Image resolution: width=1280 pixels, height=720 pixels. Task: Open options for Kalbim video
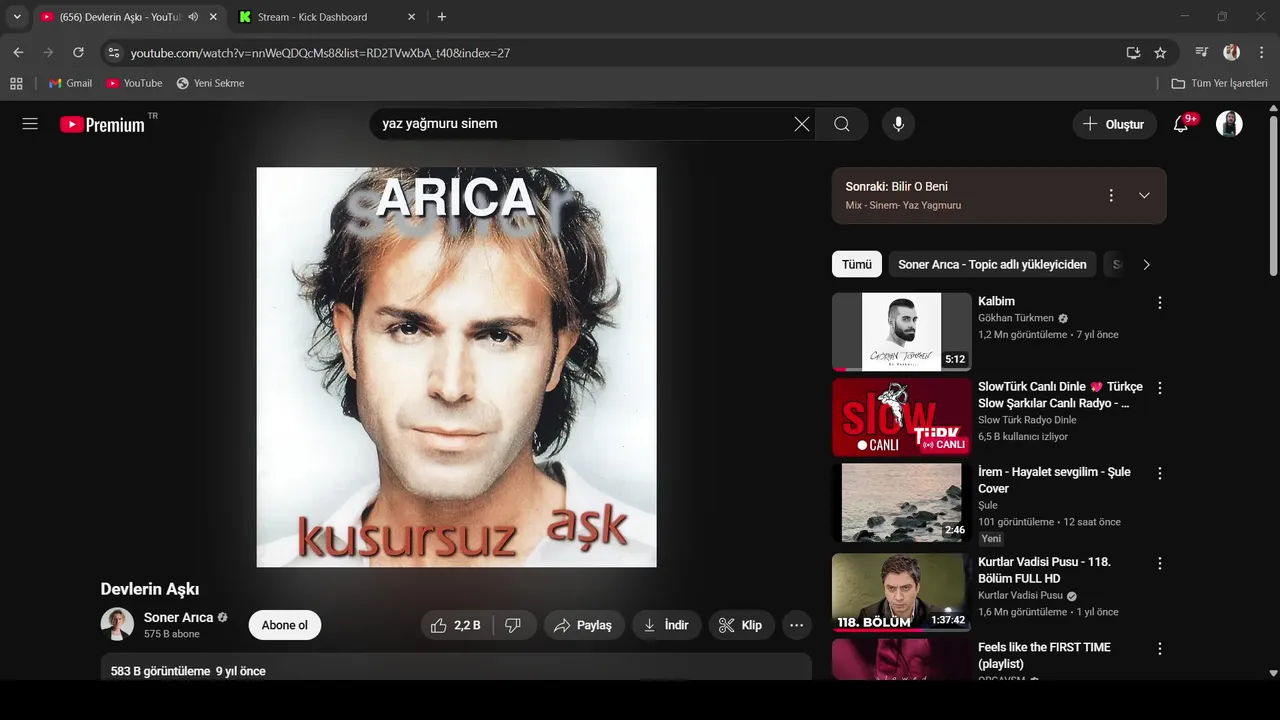click(1160, 302)
